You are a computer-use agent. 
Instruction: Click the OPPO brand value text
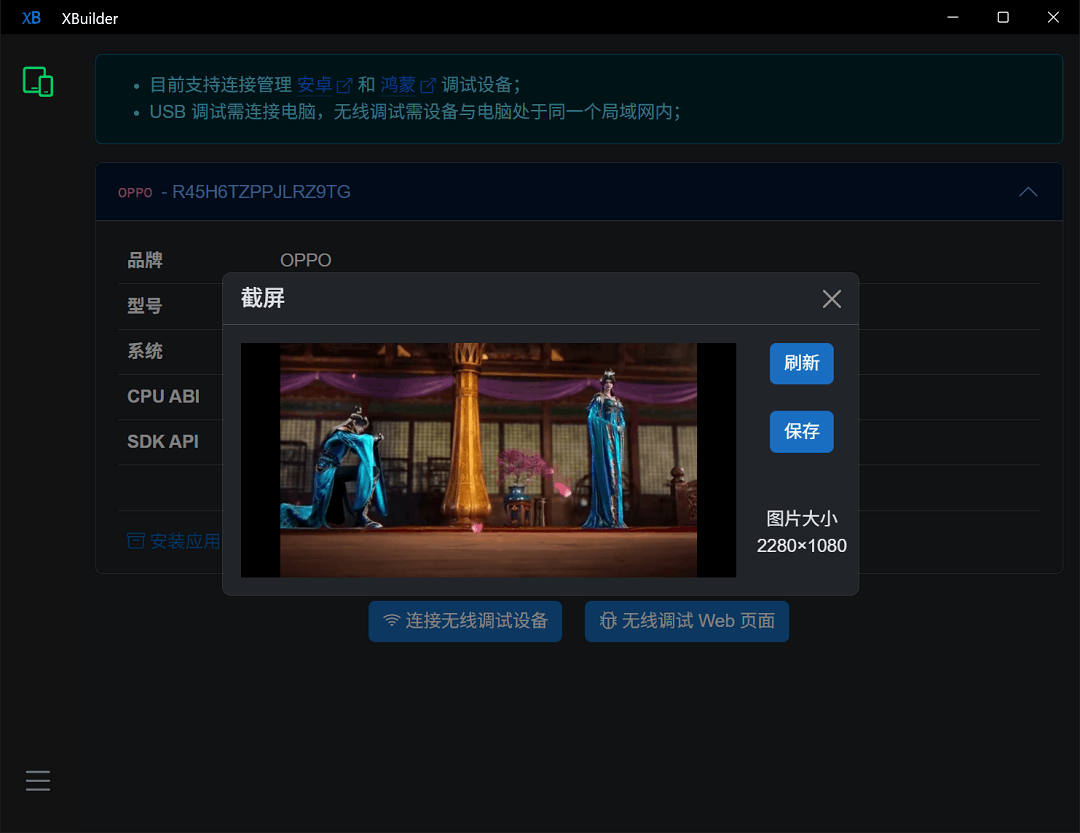click(306, 260)
